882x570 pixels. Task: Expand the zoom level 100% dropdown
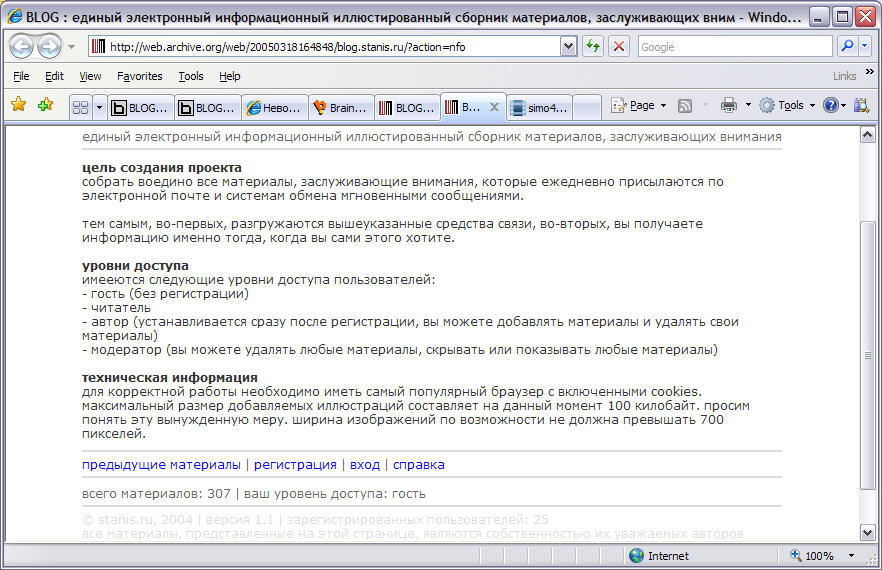pyautogui.click(x=852, y=556)
